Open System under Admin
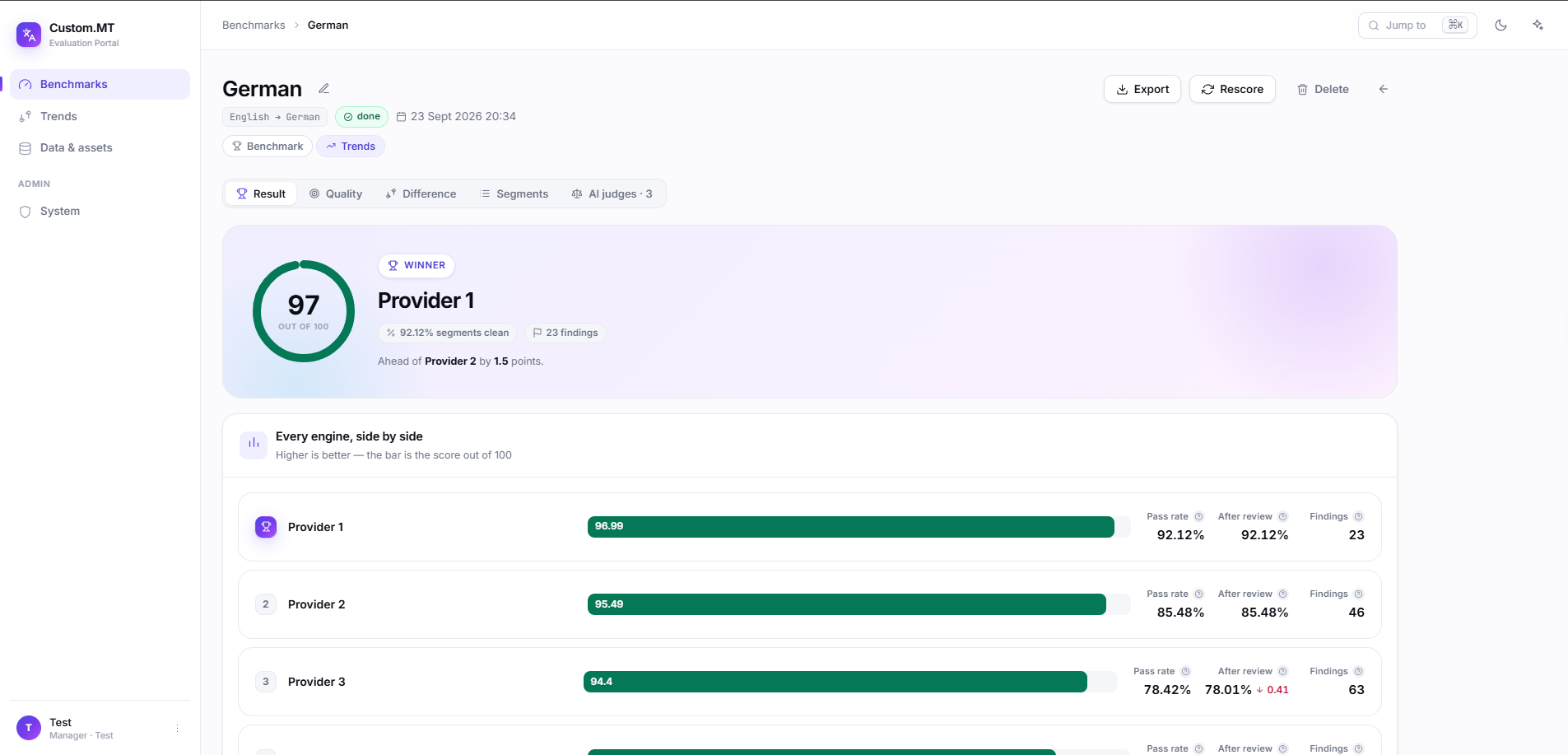This screenshot has height=755, width=1568. 100,211
